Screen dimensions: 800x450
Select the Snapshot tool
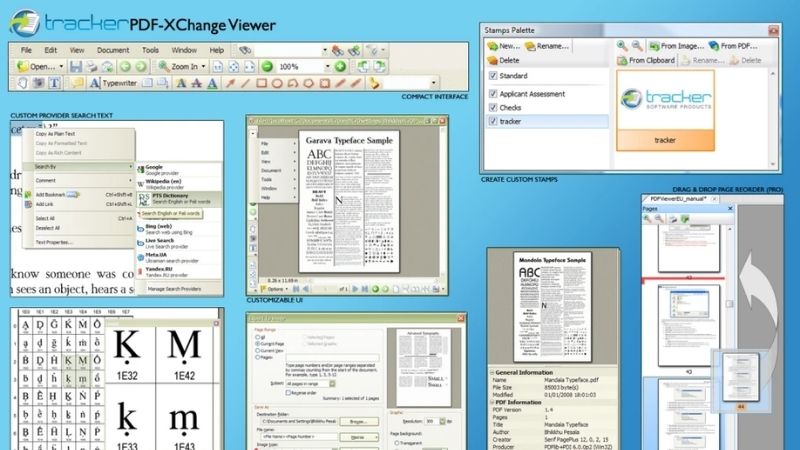[x=38, y=83]
